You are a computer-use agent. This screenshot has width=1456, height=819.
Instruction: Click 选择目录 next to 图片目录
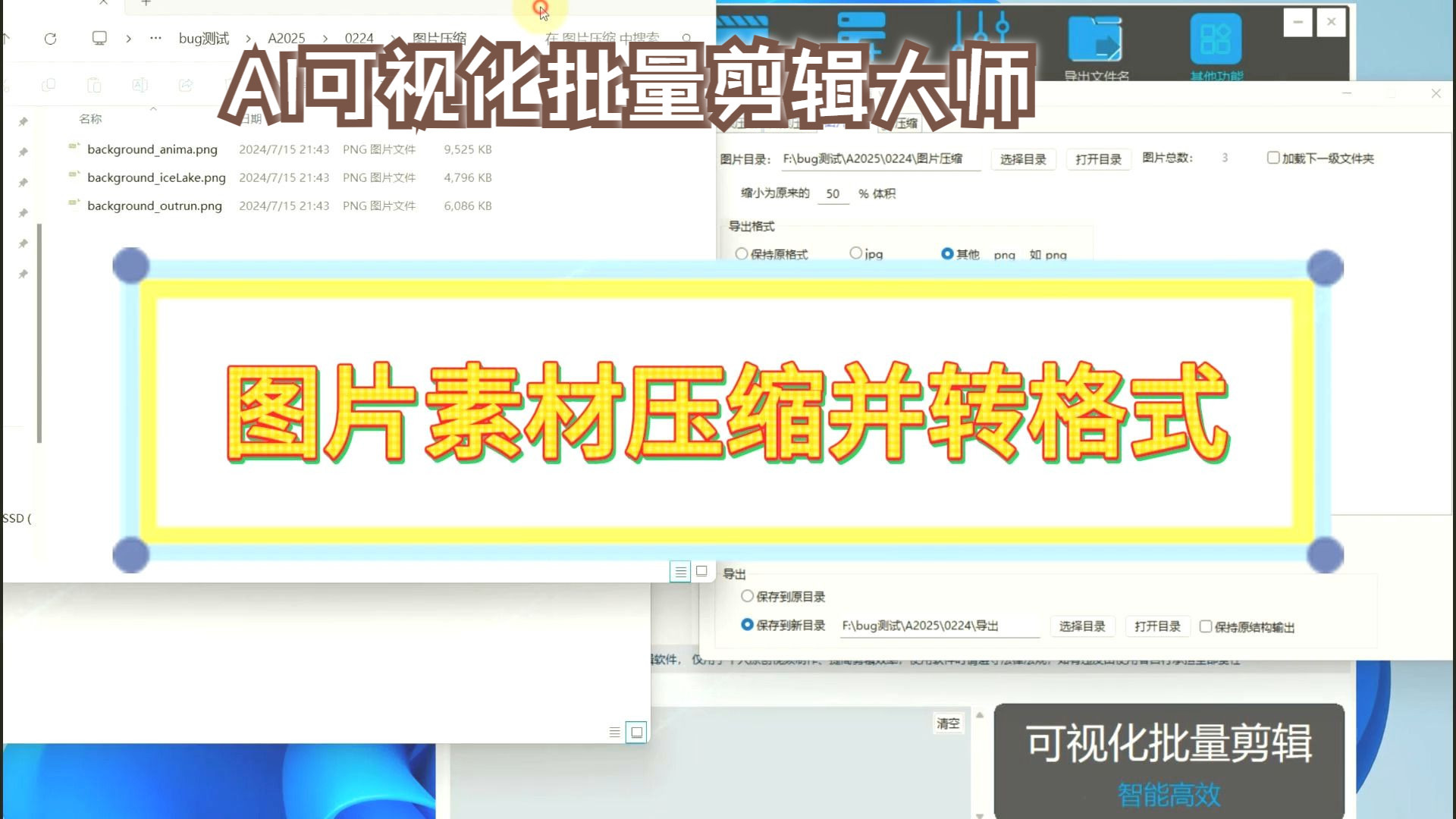pyautogui.click(x=1023, y=159)
